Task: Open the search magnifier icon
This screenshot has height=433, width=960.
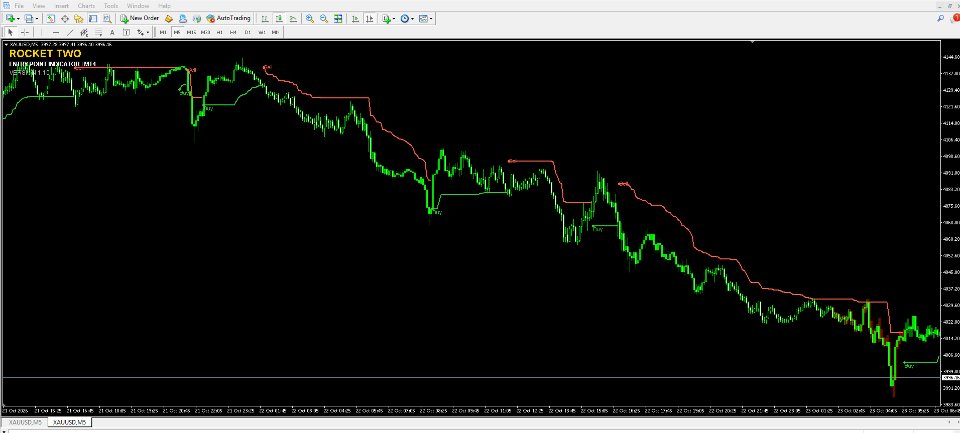Action: [x=940, y=18]
